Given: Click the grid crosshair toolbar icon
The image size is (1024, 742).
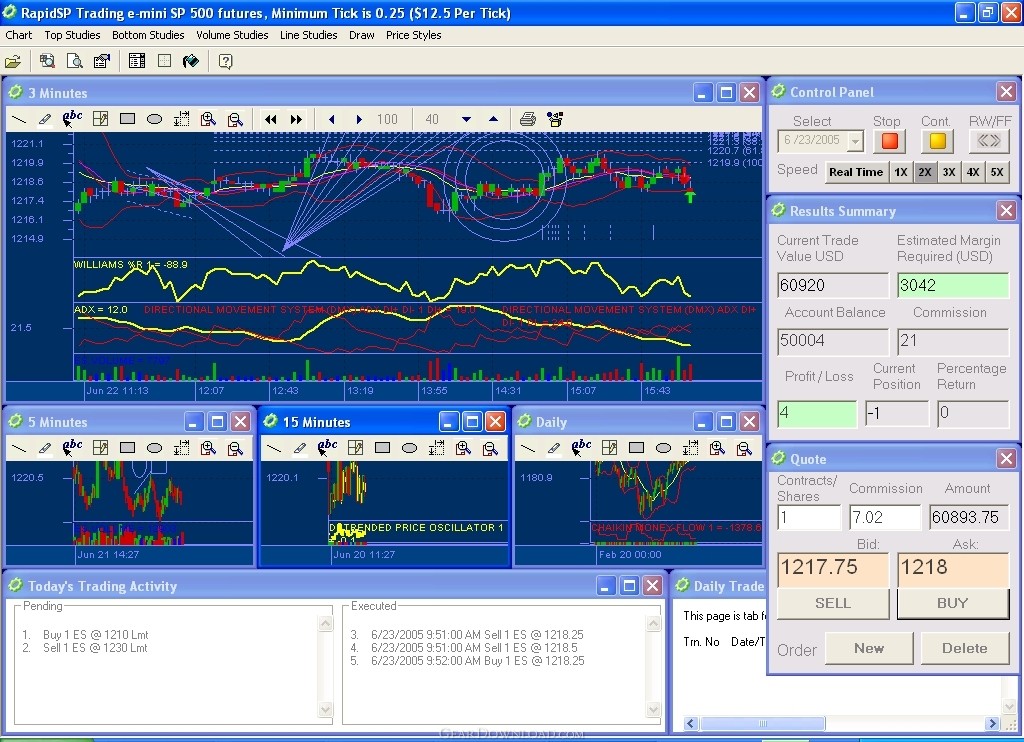Looking at the screenshot, I should click(165, 61).
